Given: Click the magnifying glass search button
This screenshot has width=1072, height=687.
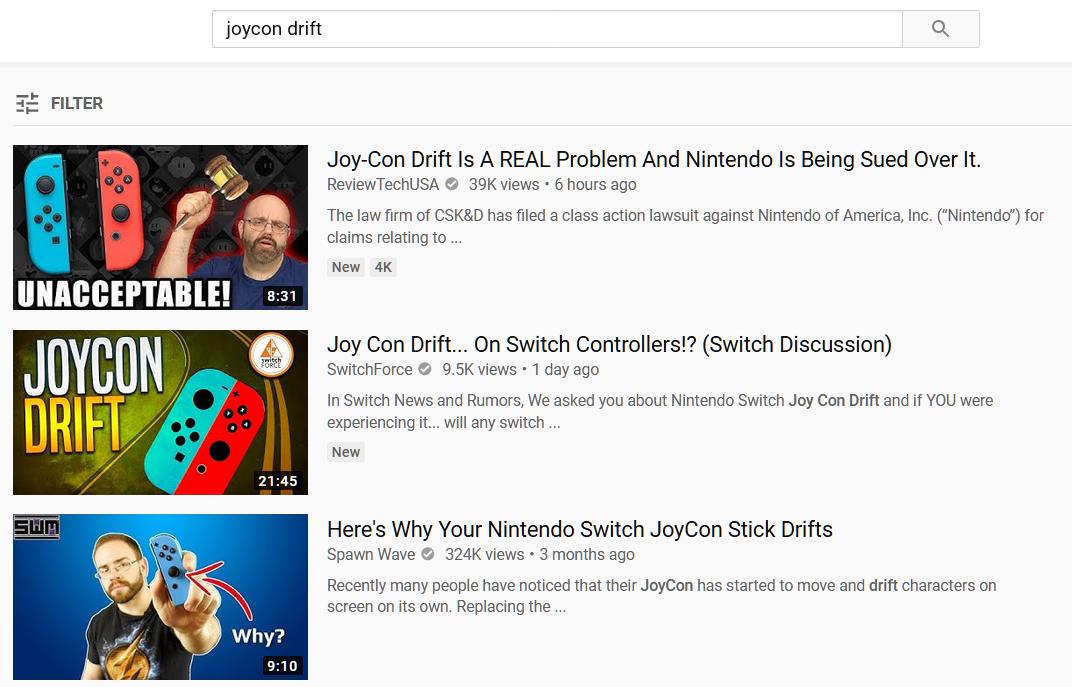Looking at the screenshot, I should [941, 29].
